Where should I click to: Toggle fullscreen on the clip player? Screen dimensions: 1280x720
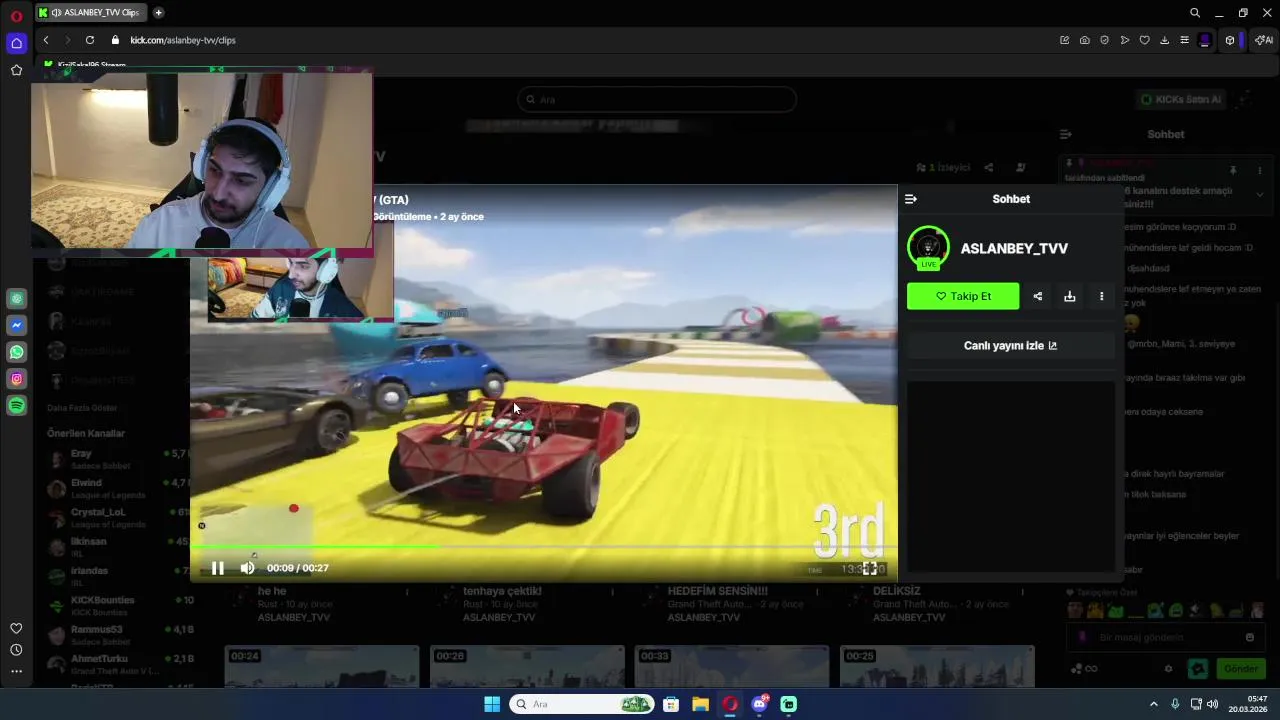[x=870, y=568]
